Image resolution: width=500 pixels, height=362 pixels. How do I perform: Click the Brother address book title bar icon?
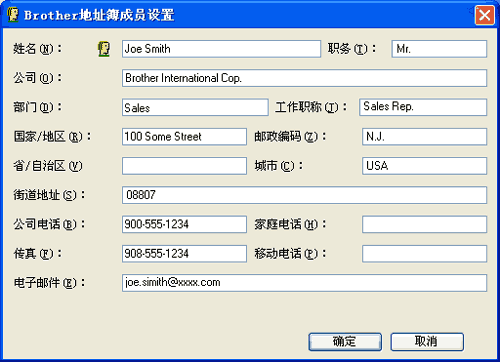(13, 15)
